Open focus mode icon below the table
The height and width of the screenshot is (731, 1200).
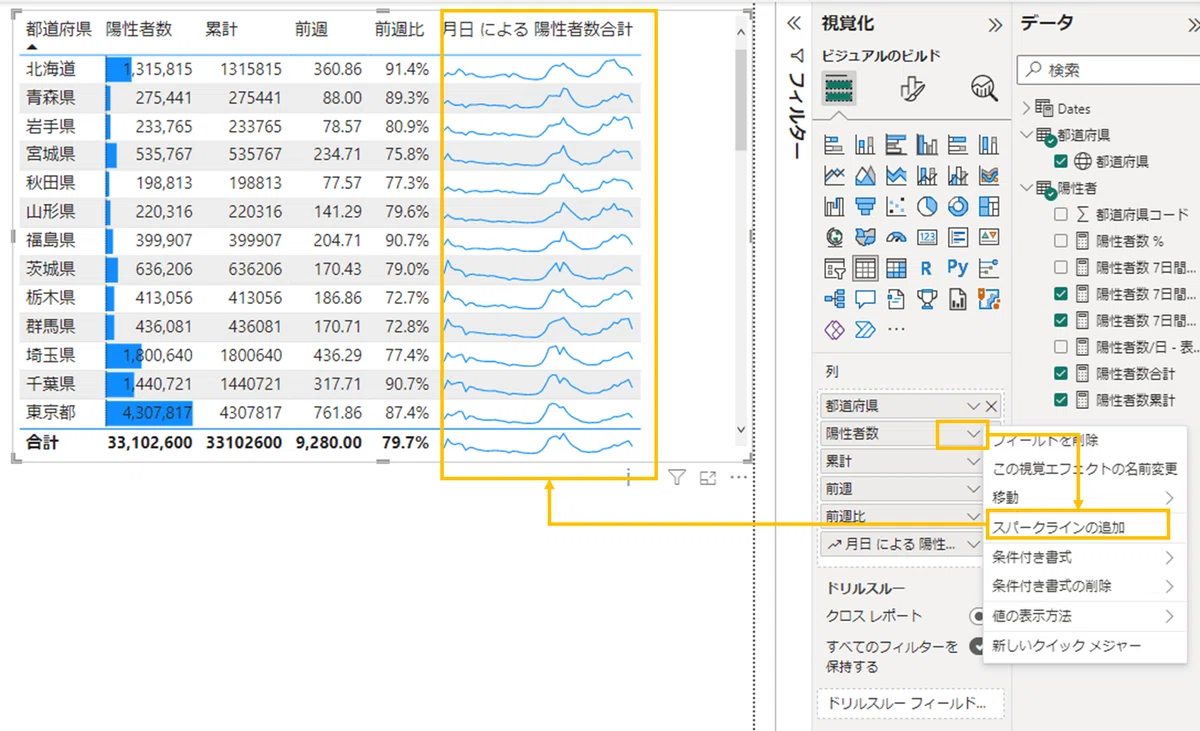(708, 478)
